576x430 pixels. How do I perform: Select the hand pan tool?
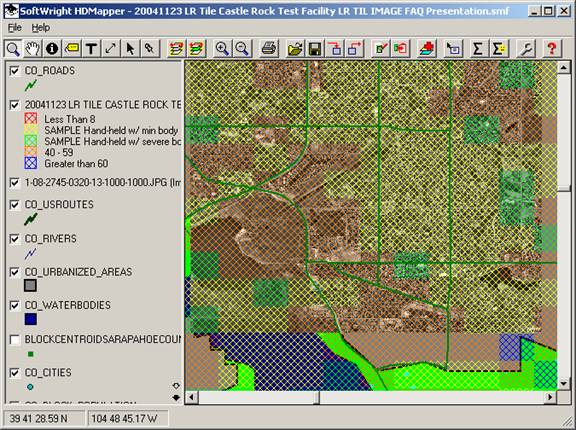pyautogui.click(x=32, y=48)
